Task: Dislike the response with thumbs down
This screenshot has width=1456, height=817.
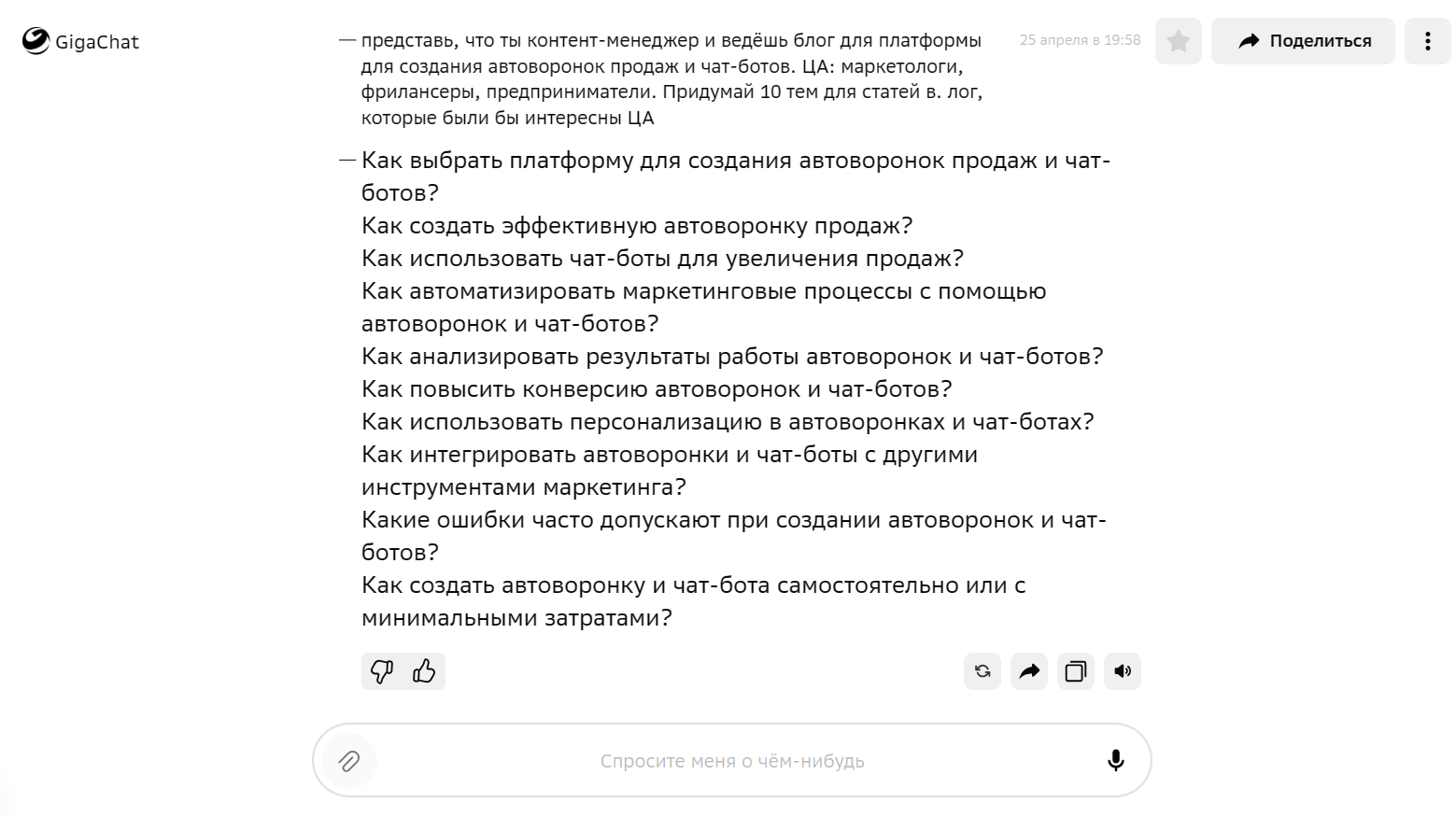Action: (382, 671)
